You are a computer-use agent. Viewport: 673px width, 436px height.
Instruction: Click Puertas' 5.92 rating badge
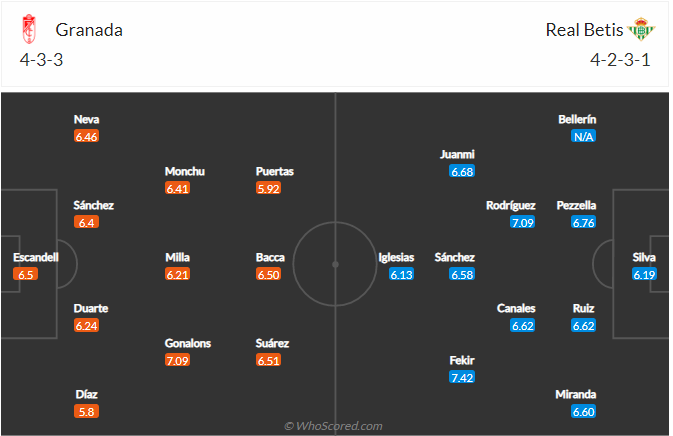point(268,188)
